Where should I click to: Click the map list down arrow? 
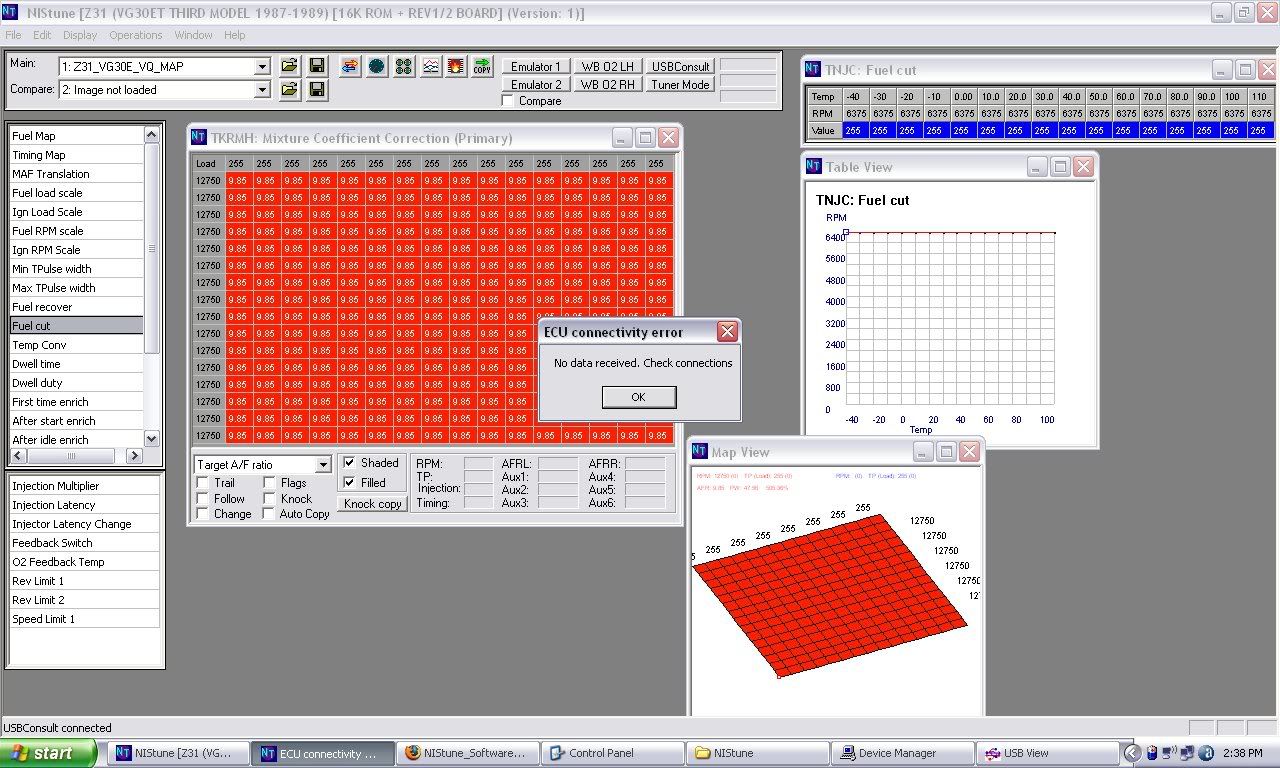(x=152, y=438)
